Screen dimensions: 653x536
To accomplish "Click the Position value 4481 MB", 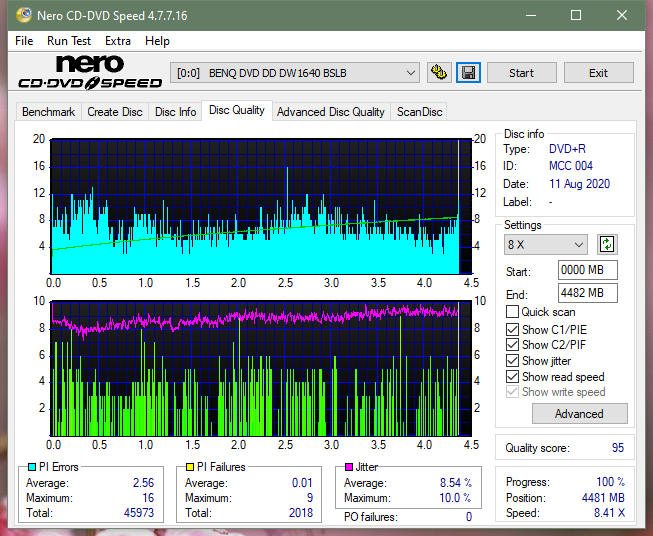I will [x=603, y=498].
